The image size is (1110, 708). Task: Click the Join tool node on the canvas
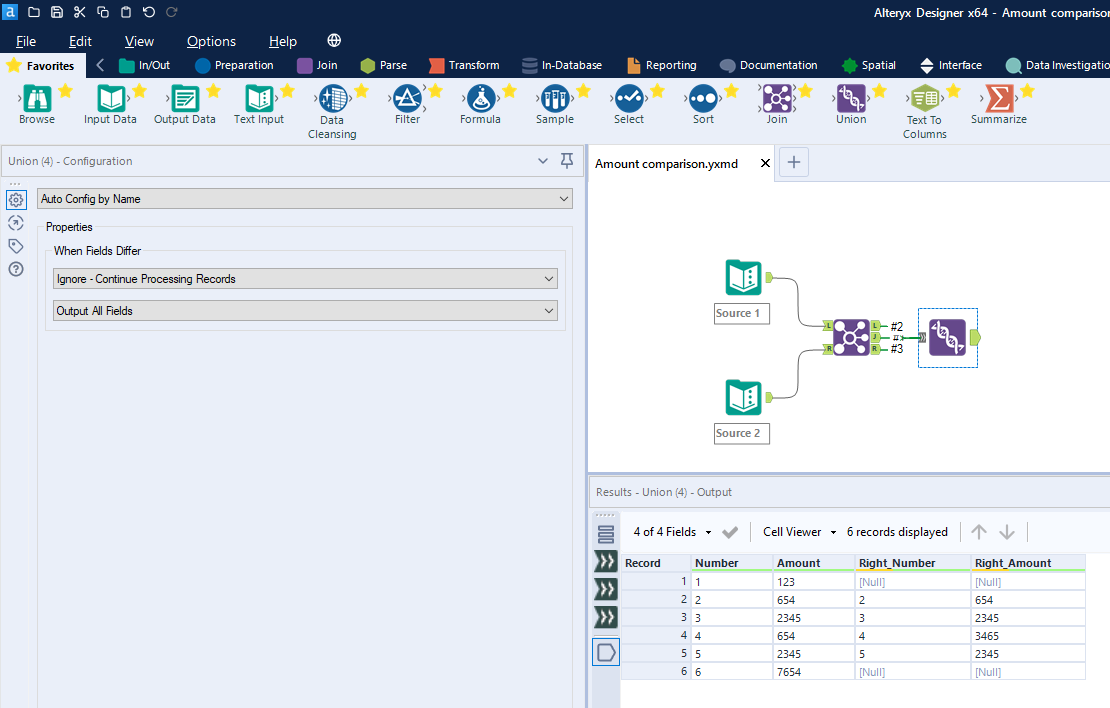pos(851,337)
